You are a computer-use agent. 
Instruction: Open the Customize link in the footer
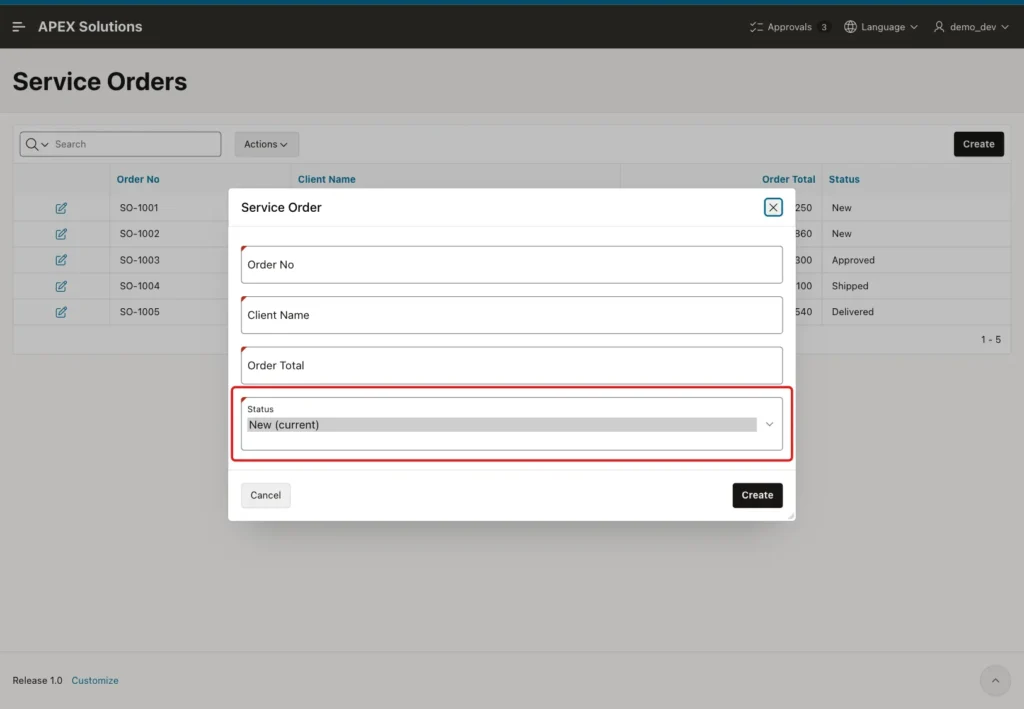pyautogui.click(x=95, y=680)
